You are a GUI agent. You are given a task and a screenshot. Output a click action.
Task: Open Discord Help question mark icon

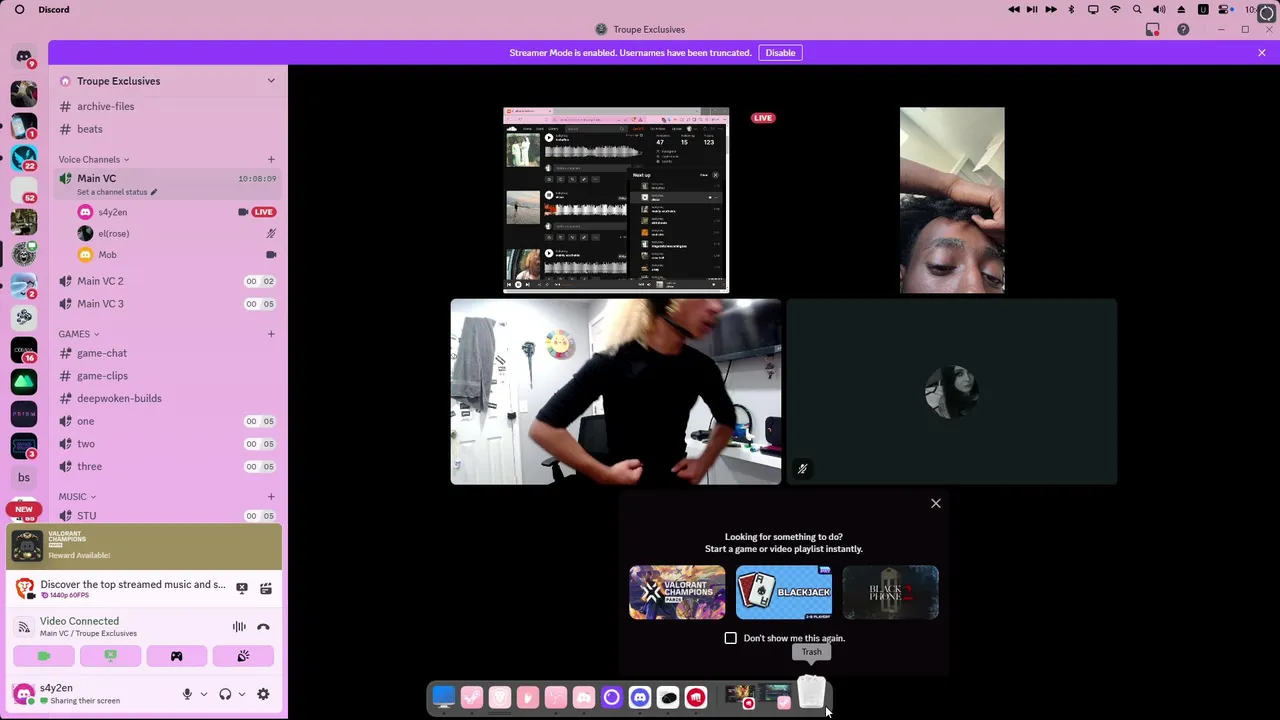point(1183,30)
